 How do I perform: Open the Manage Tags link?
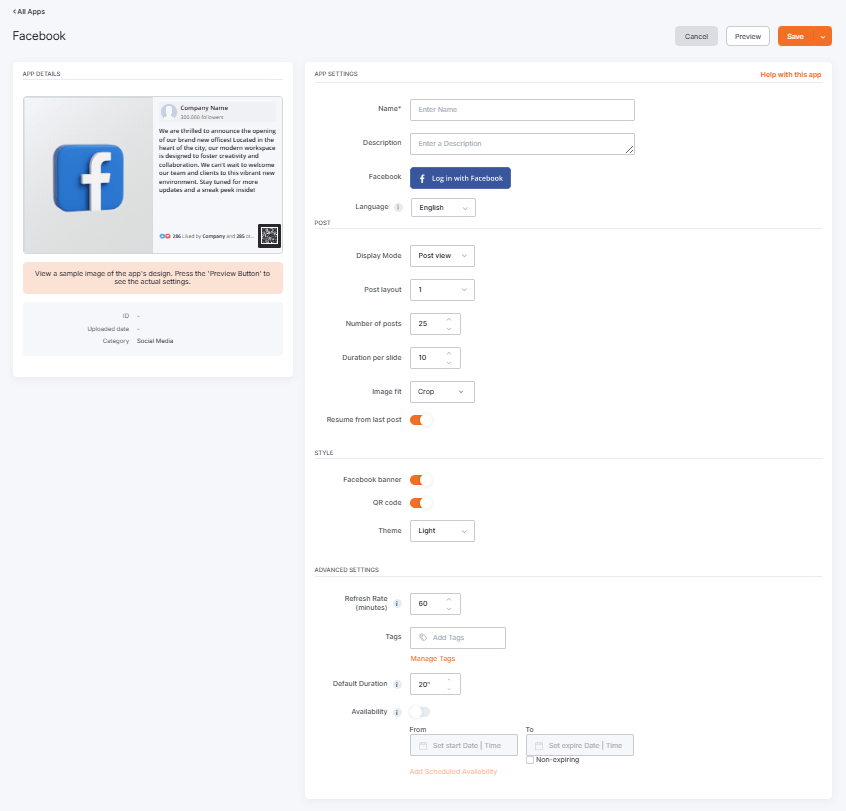click(432, 658)
